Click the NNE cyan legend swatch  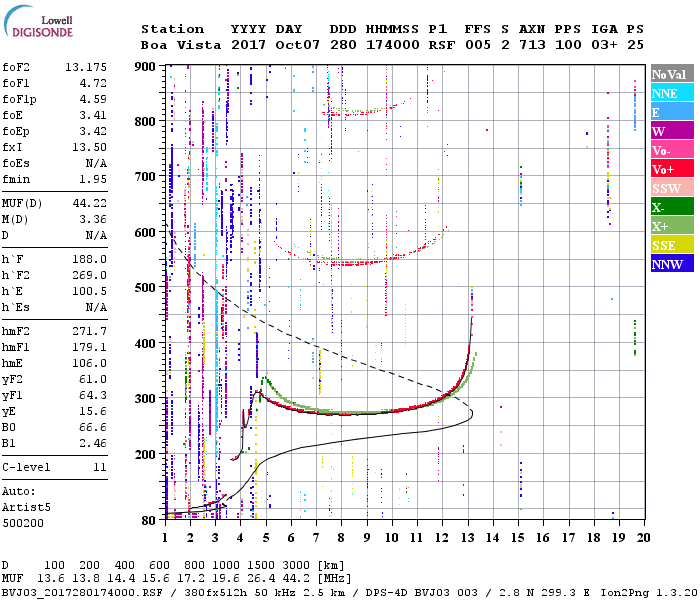[671, 93]
